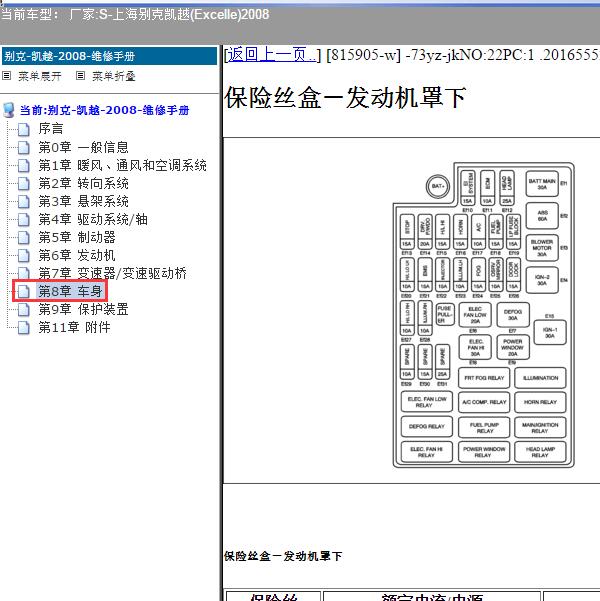This screenshot has width=600, height=601.
Task: Click the page icon next to 第7章
Action: [x=24, y=273]
